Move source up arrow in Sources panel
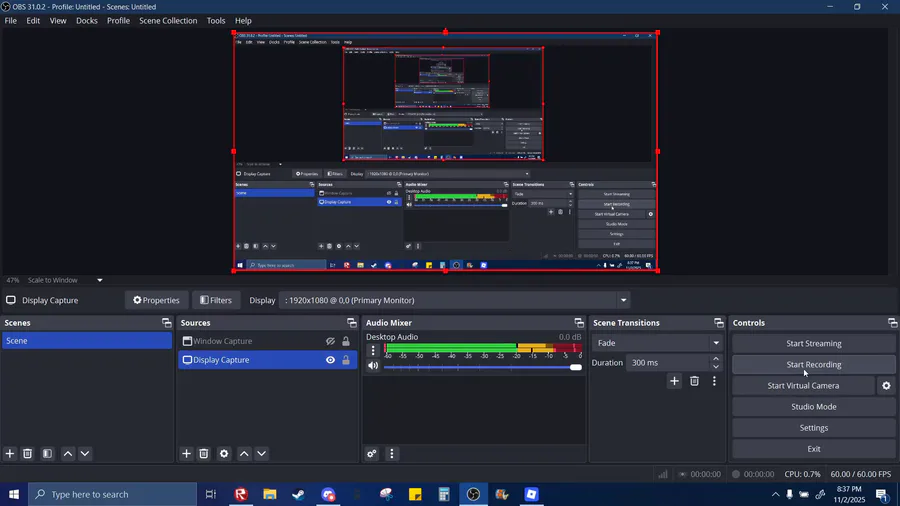900x506 pixels. [244, 453]
